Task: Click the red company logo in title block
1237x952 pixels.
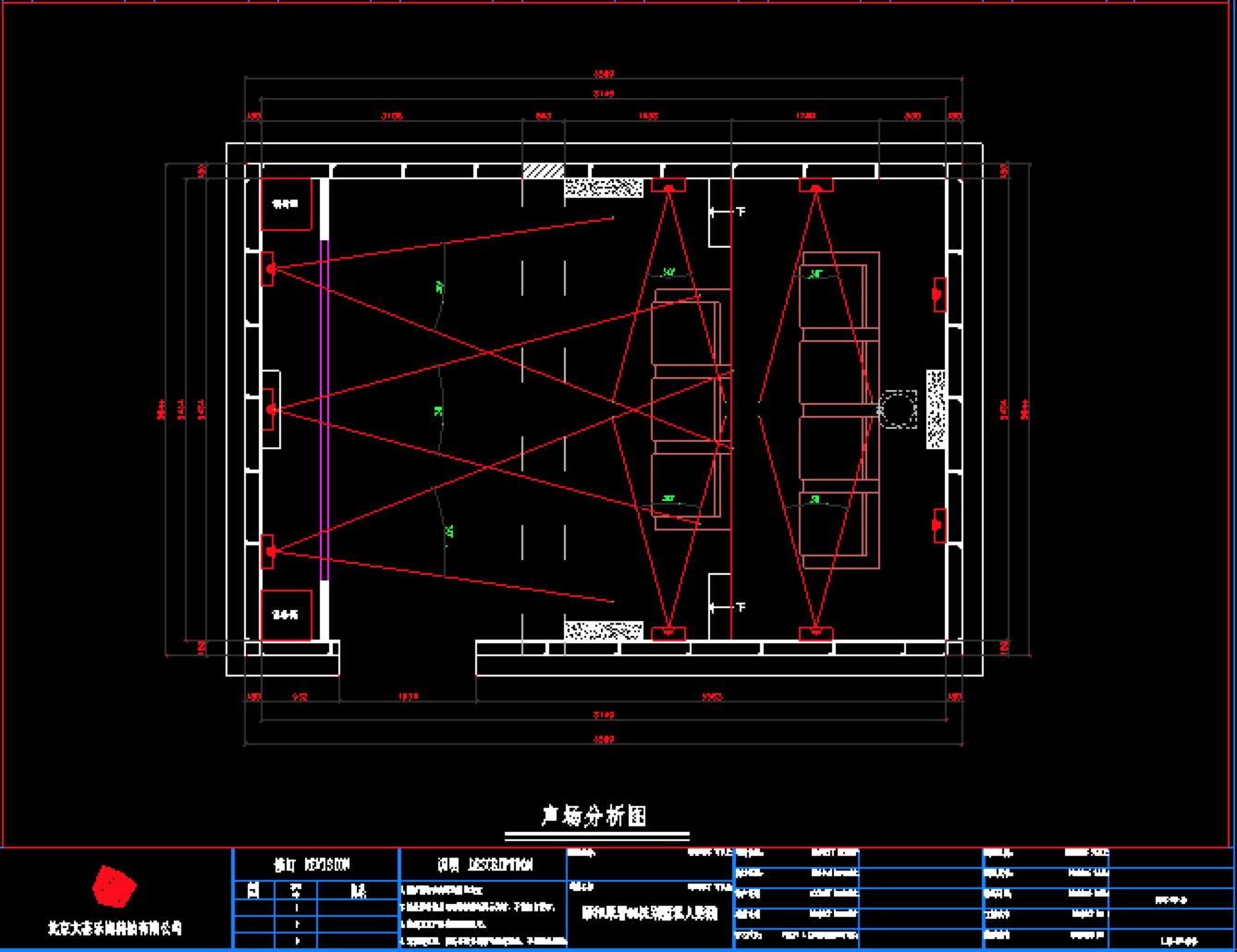Action: coord(114,887)
